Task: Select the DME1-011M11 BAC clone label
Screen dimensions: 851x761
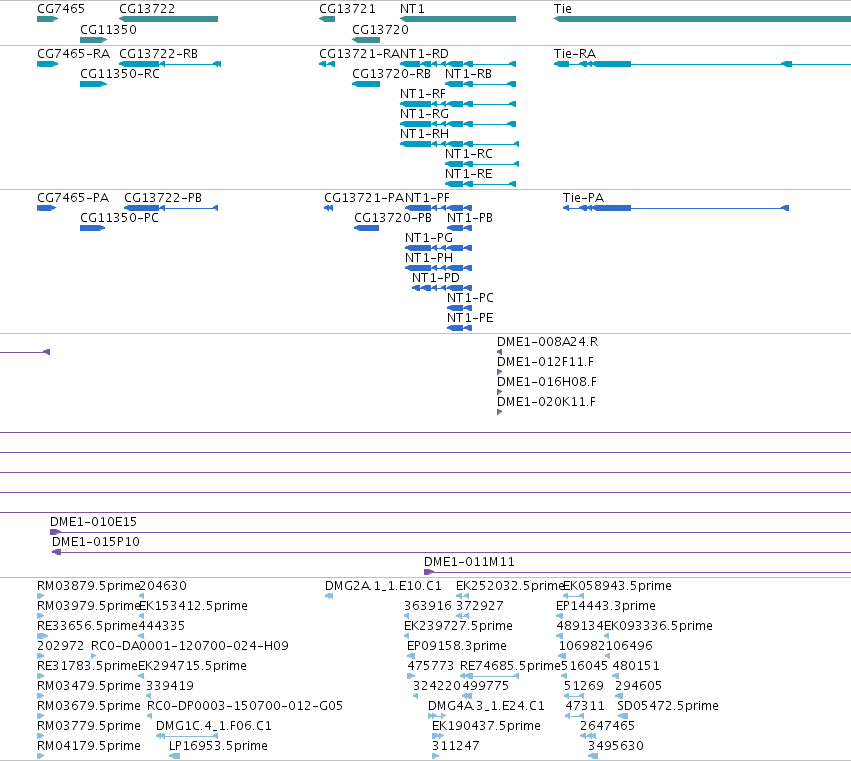Action: 469,562
